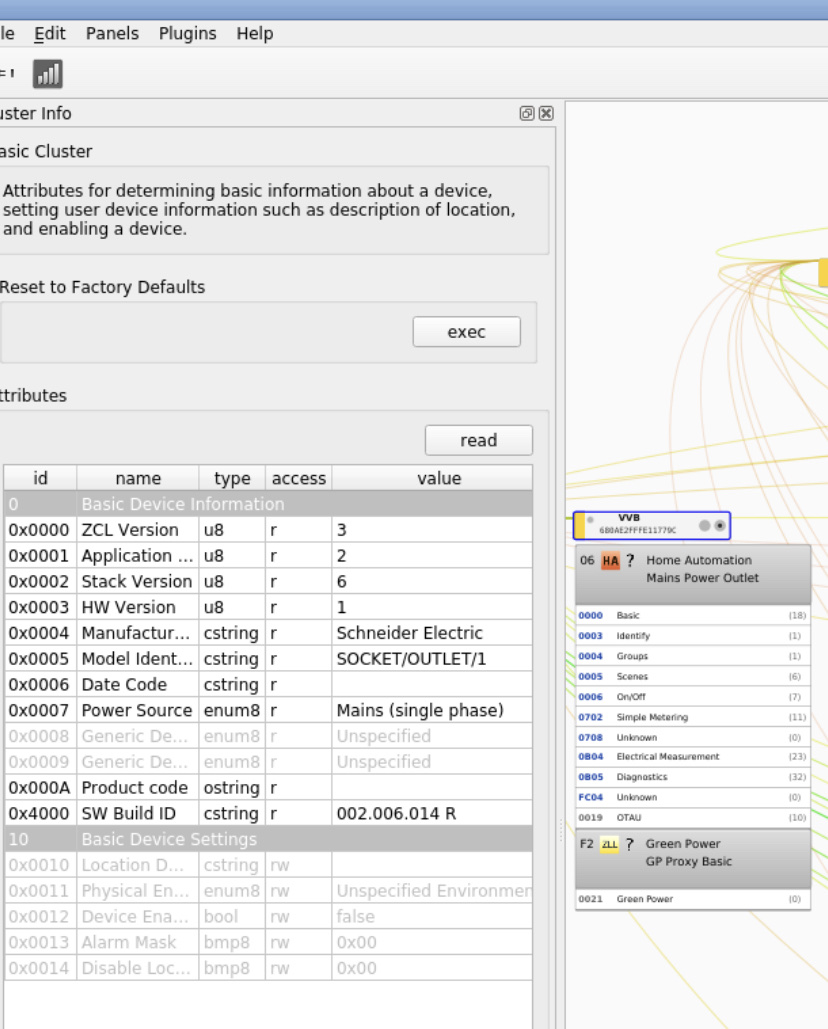
Task: Click the SOCKET/OUTLET/1 model value
Action: pyautogui.click(x=411, y=659)
